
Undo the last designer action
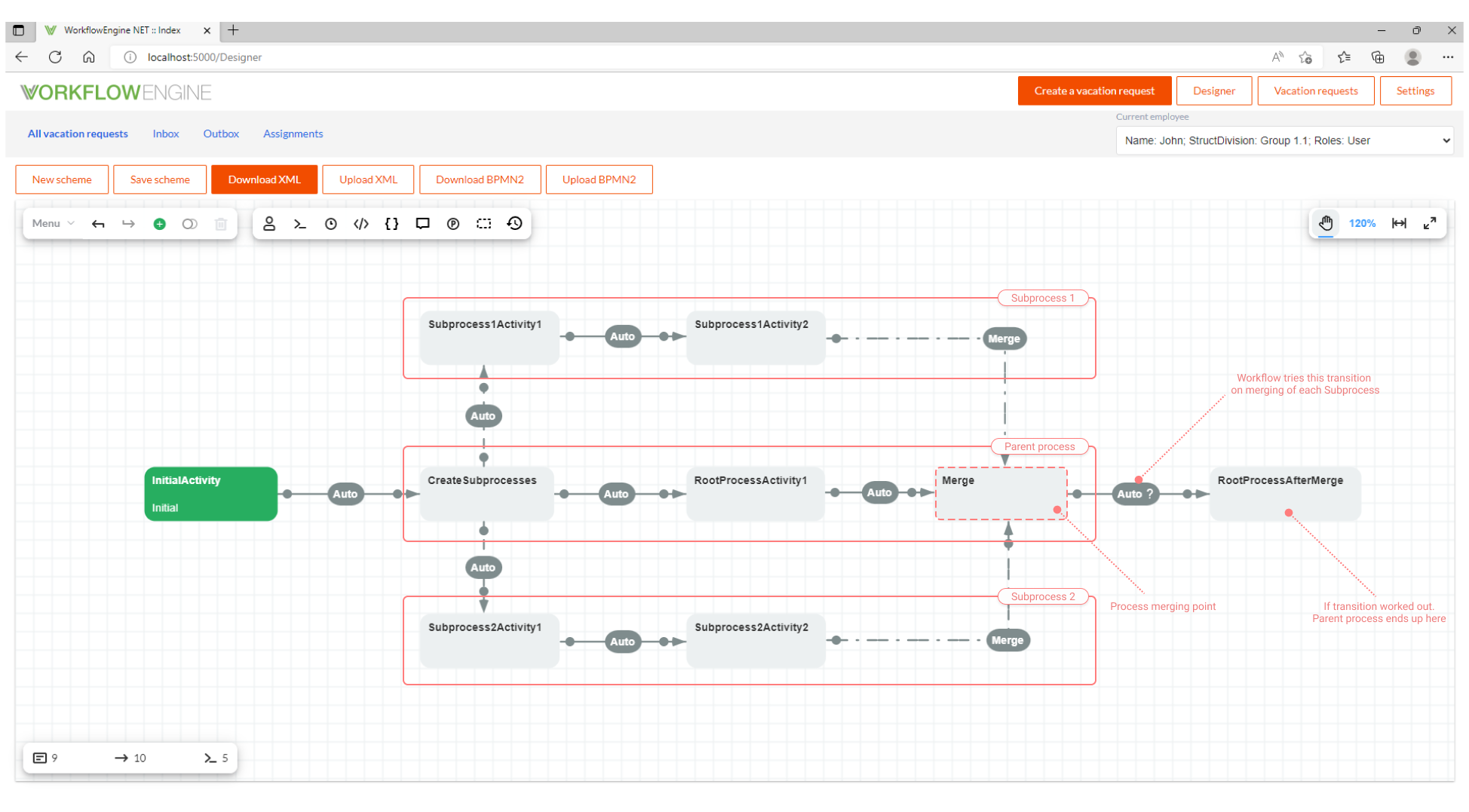click(x=98, y=224)
